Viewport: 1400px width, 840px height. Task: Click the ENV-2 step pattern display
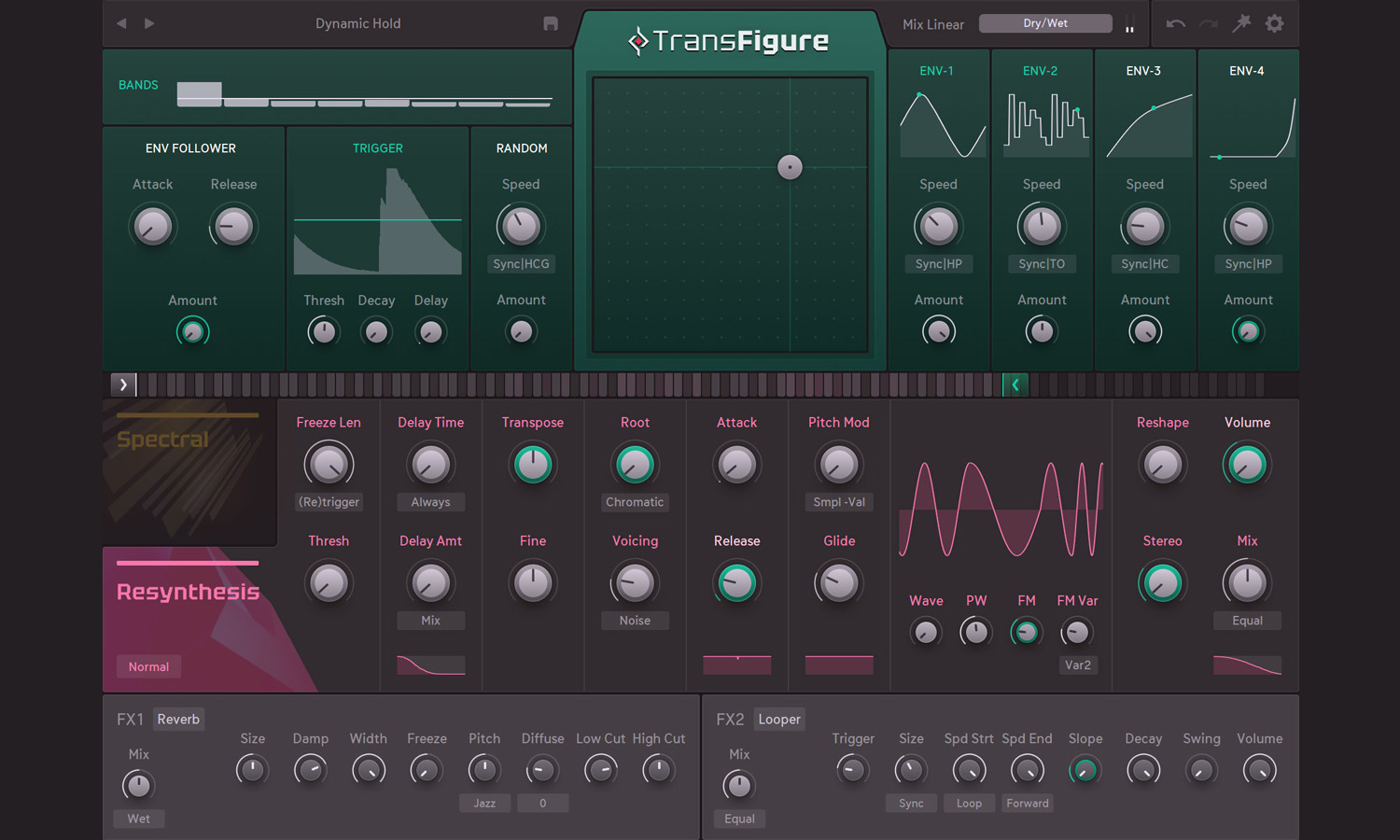pos(1046,124)
